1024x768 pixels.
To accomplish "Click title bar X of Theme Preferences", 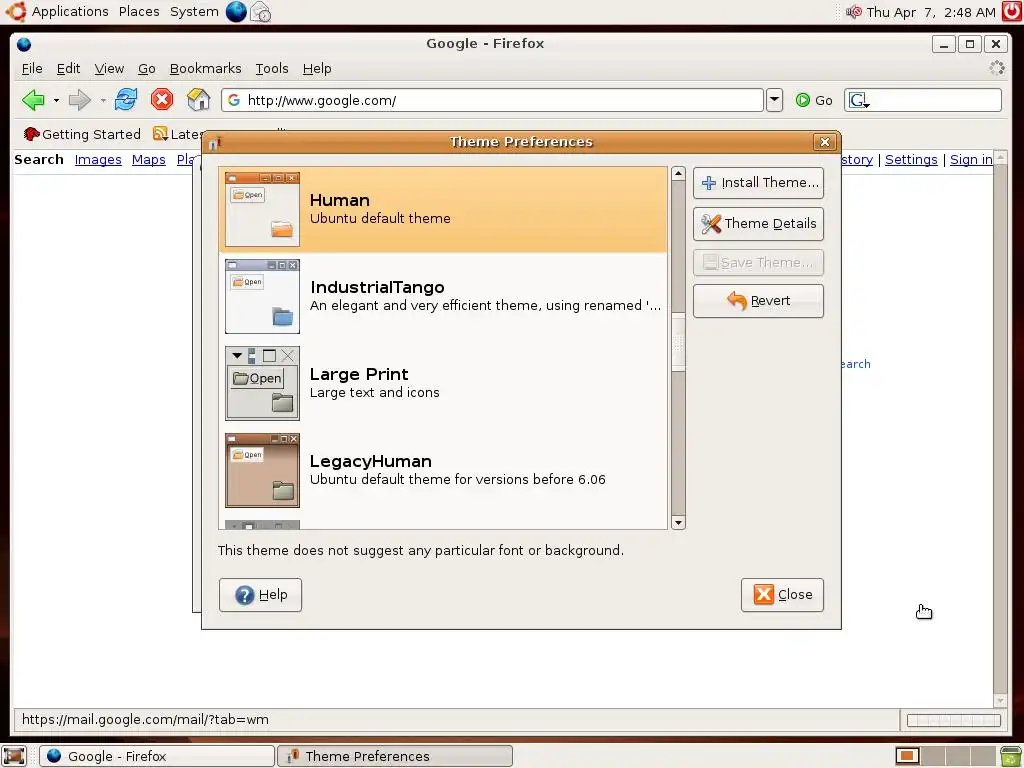I will click(825, 142).
